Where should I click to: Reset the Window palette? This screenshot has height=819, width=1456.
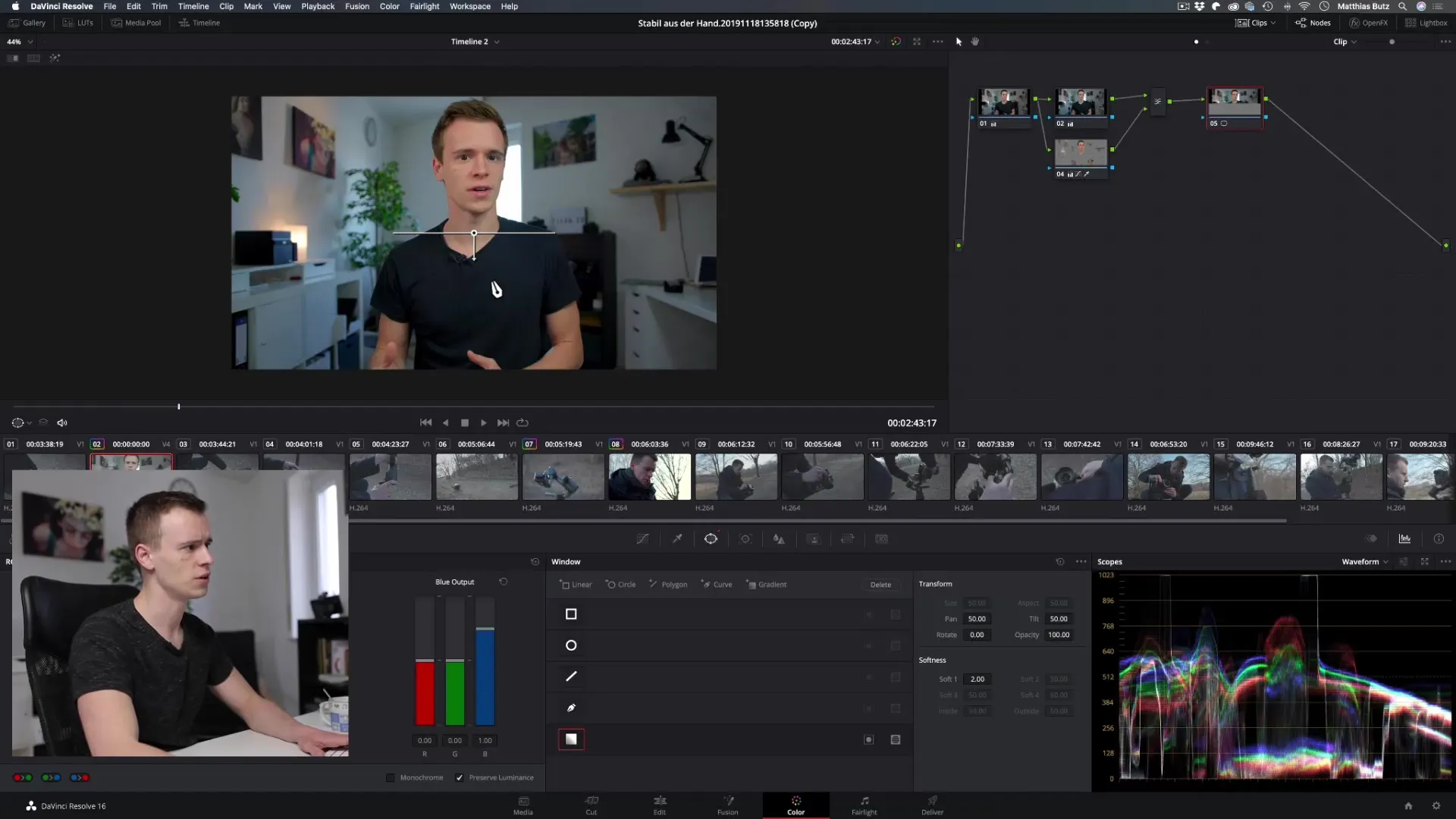tap(1059, 562)
